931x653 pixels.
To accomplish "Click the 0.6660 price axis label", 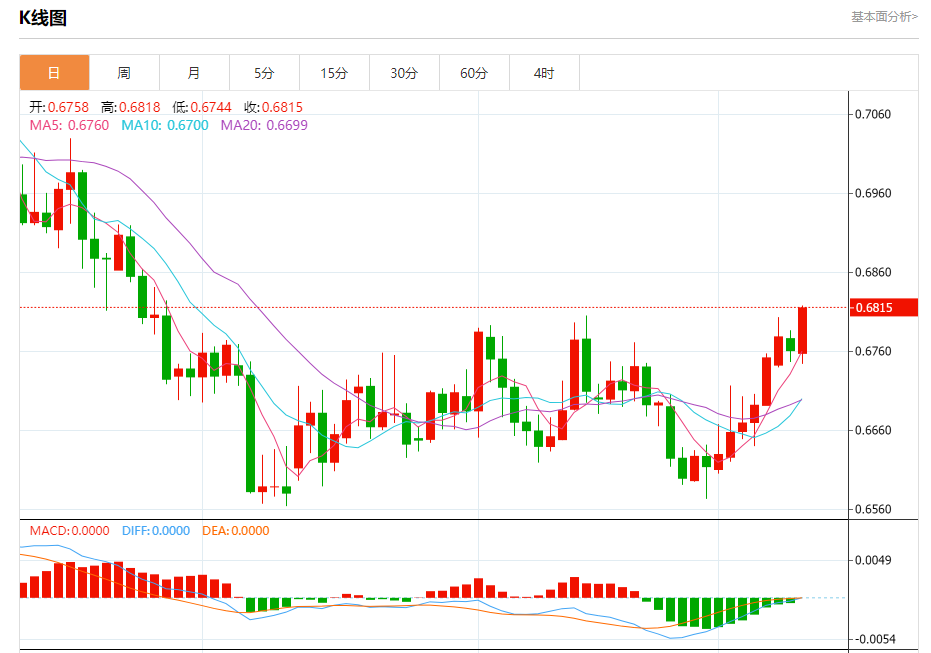I will [x=873, y=430].
